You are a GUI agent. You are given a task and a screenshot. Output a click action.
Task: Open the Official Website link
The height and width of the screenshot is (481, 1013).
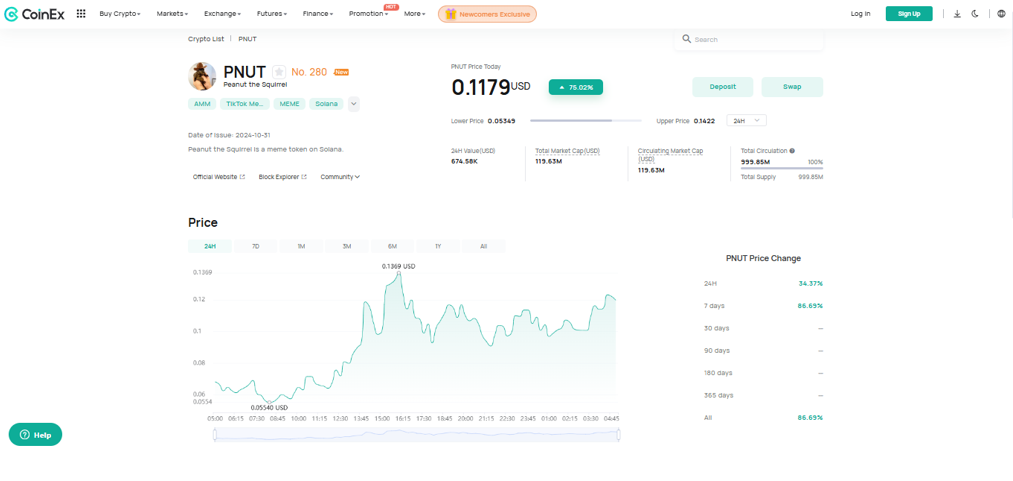(218, 177)
